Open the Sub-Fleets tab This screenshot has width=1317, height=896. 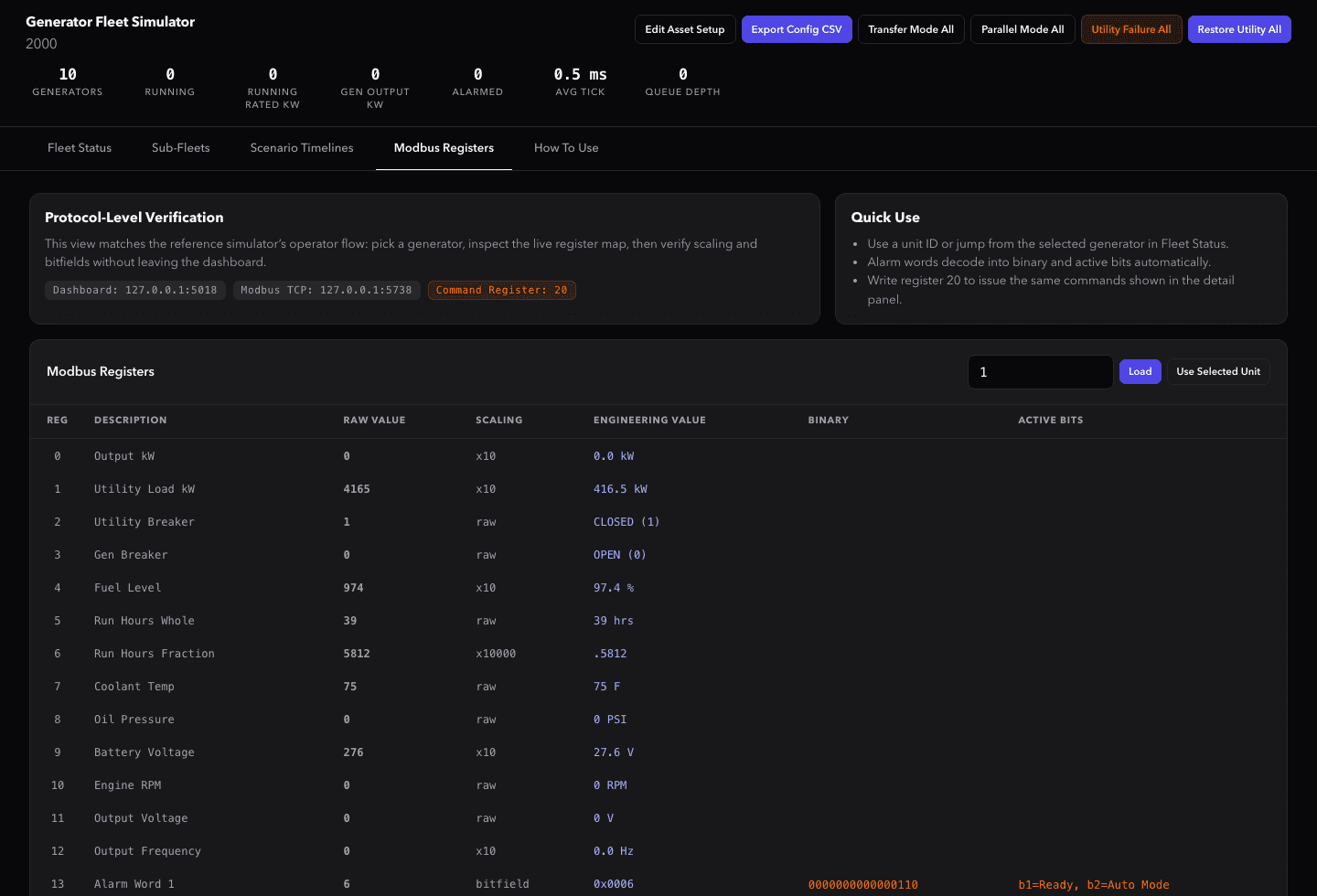[x=181, y=148]
